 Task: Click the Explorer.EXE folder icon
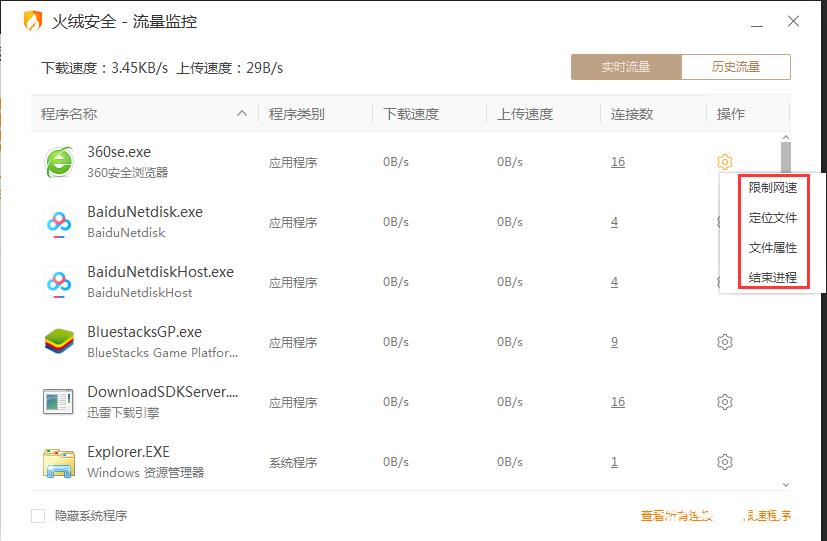click(x=59, y=462)
